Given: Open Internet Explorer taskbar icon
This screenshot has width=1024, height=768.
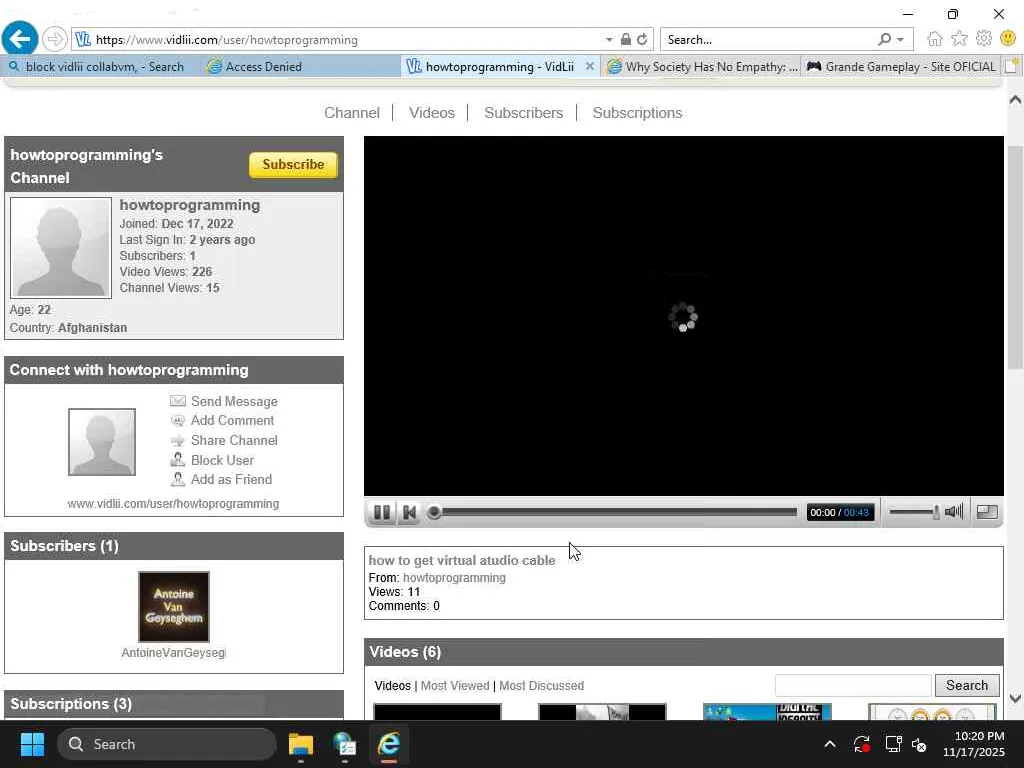Looking at the screenshot, I should [389, 744].
